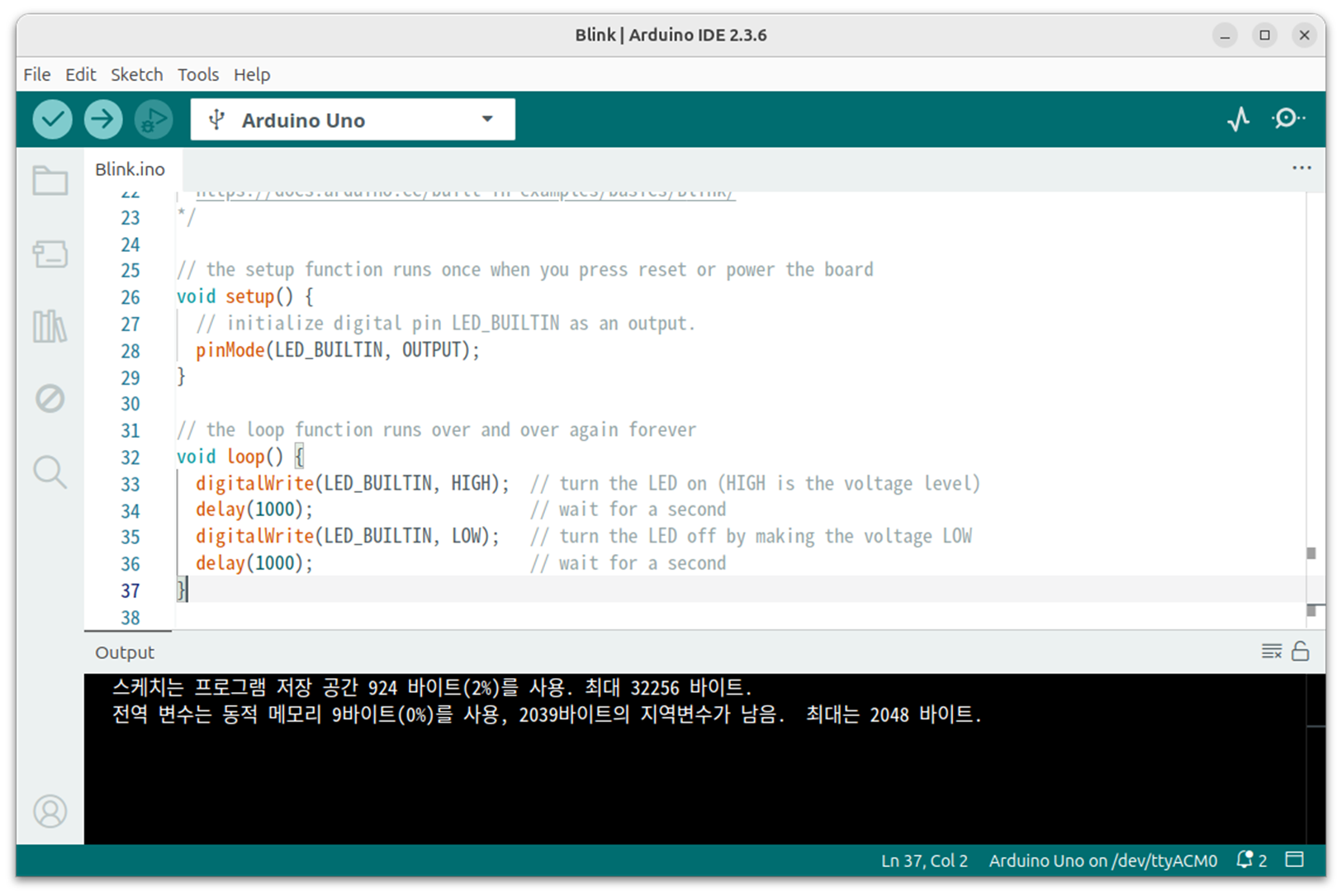Open the Sketchbook folder panel
1342x896 pixels.
[x=50, y=181]
